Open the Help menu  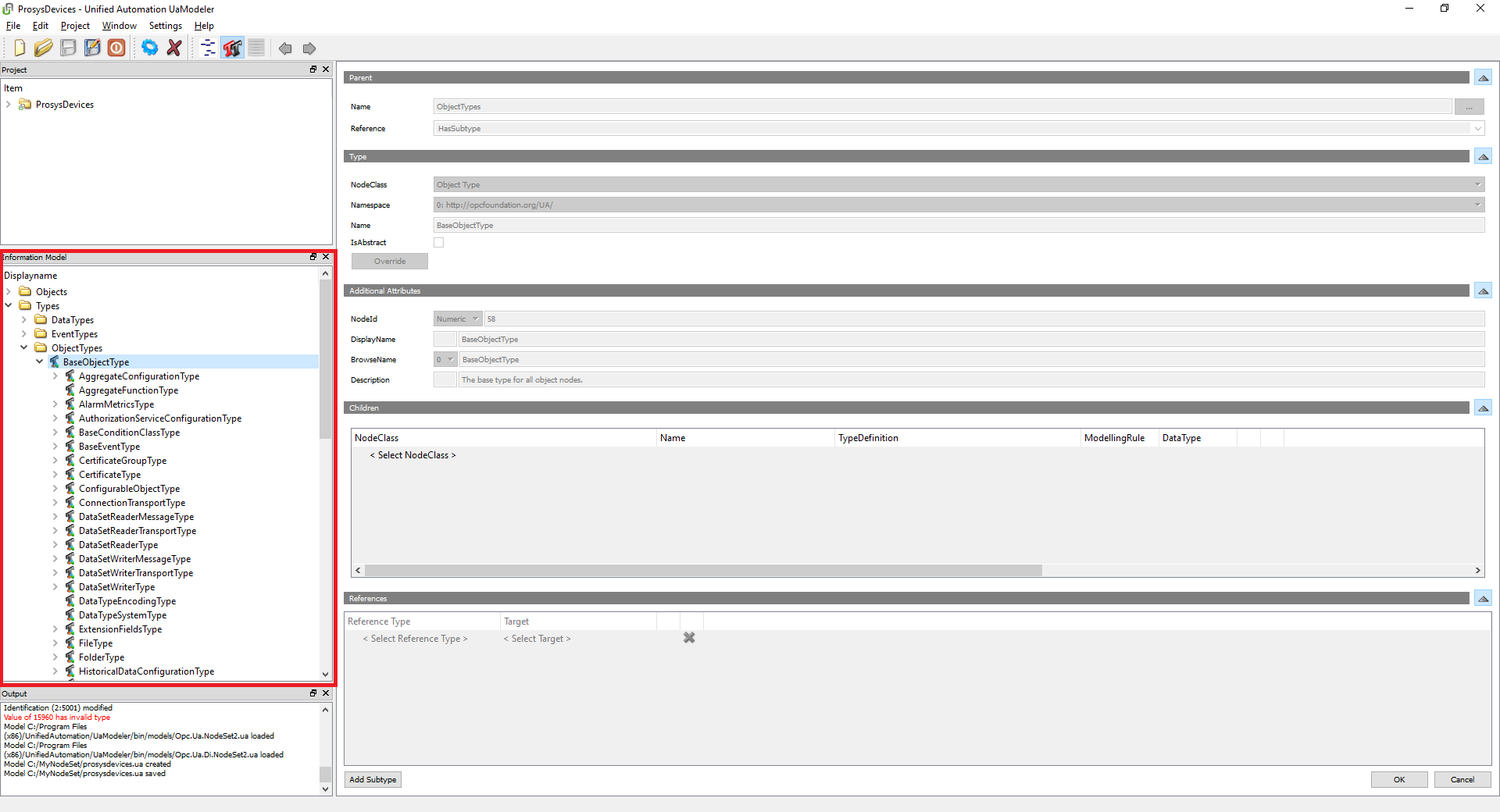click(x=204, y=26)
